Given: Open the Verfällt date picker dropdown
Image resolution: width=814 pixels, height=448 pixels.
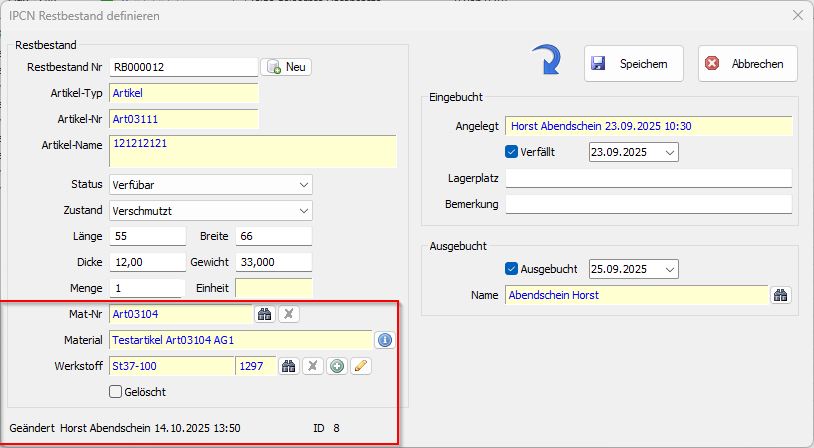Looking at the screenshot, I should click(668, 152).
